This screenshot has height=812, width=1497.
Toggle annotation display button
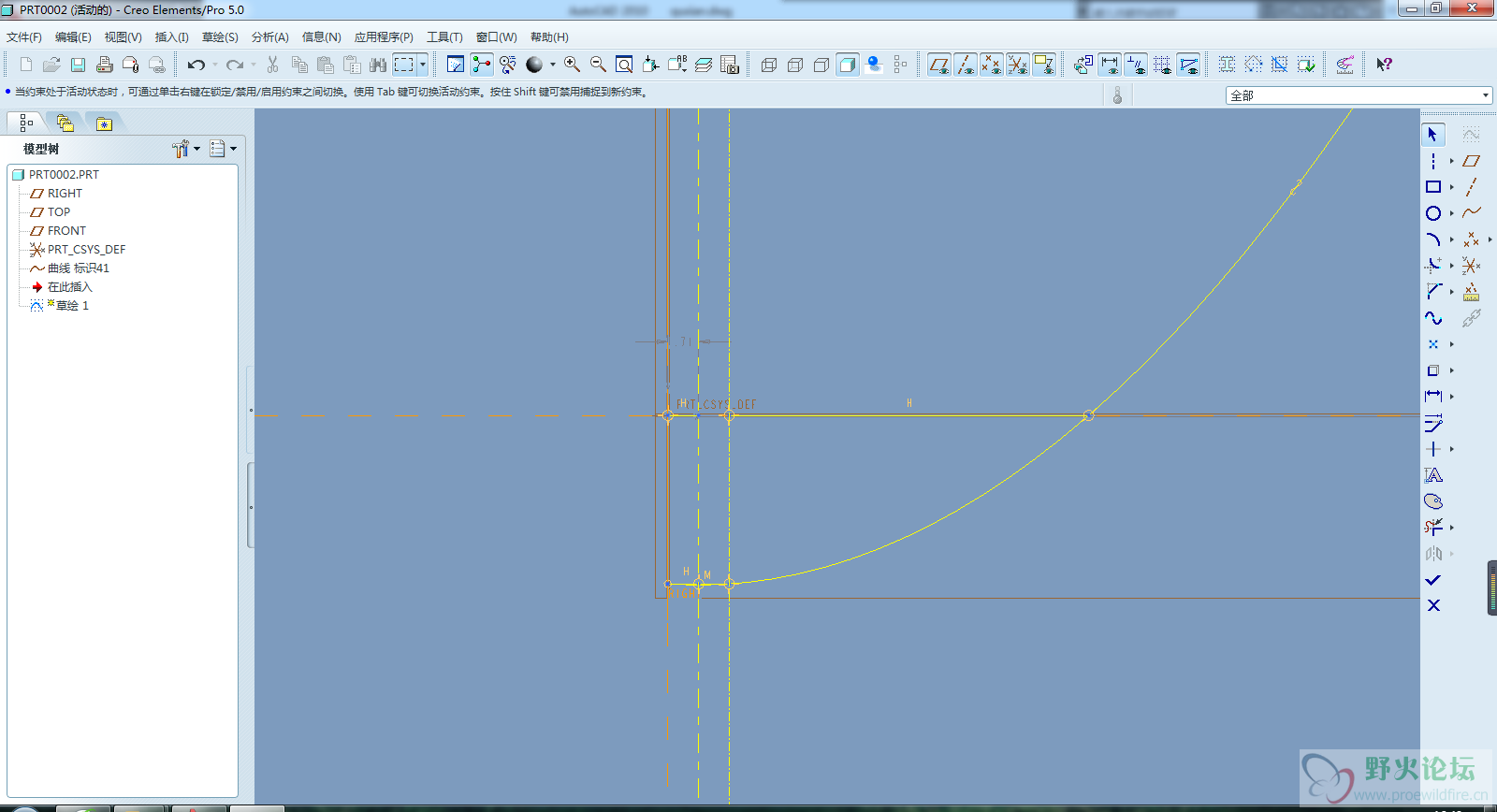pos(1044,65)
